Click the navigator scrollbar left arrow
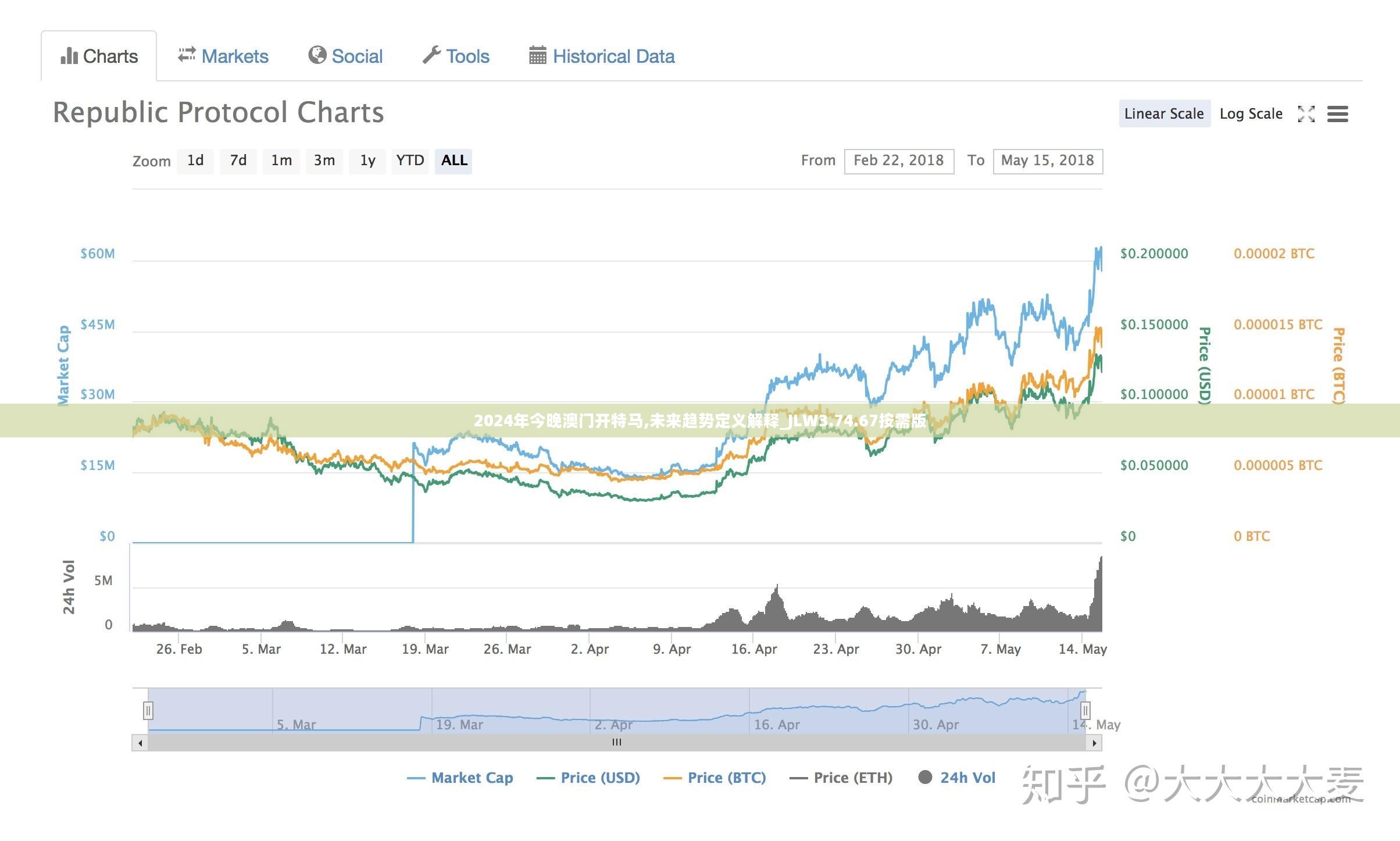Viewport: 1400px width, 841px height. pos(140,743)
